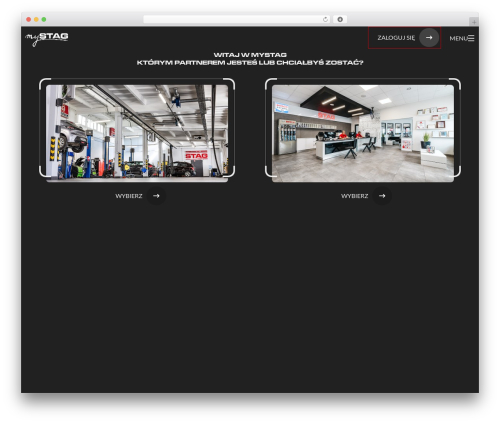500x423 pixels.
Task: Select the showroom office photo
Action: [363, 133]
